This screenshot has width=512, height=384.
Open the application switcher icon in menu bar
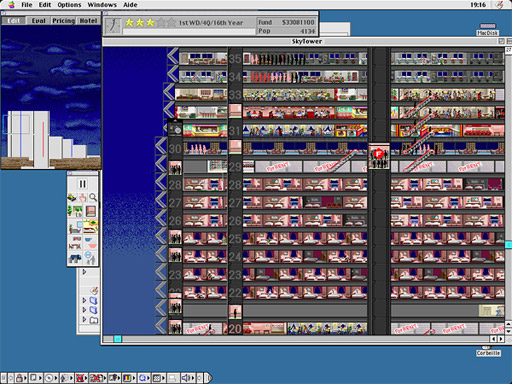[x=500, y=5]
